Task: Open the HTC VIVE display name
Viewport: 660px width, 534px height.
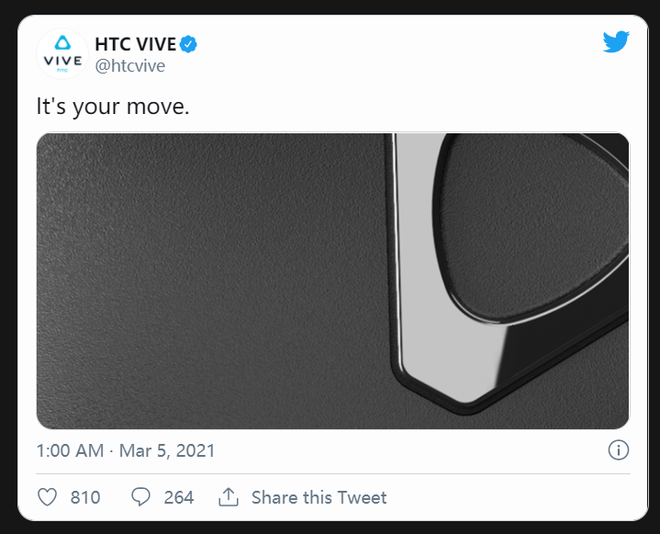Action: [x=136, y=44]
